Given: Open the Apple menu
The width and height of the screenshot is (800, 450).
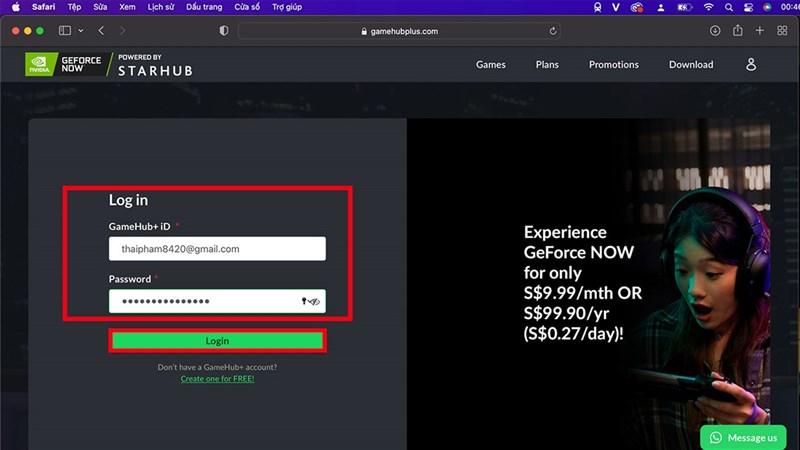Looking at the screenshot, I should pos(16,7).
